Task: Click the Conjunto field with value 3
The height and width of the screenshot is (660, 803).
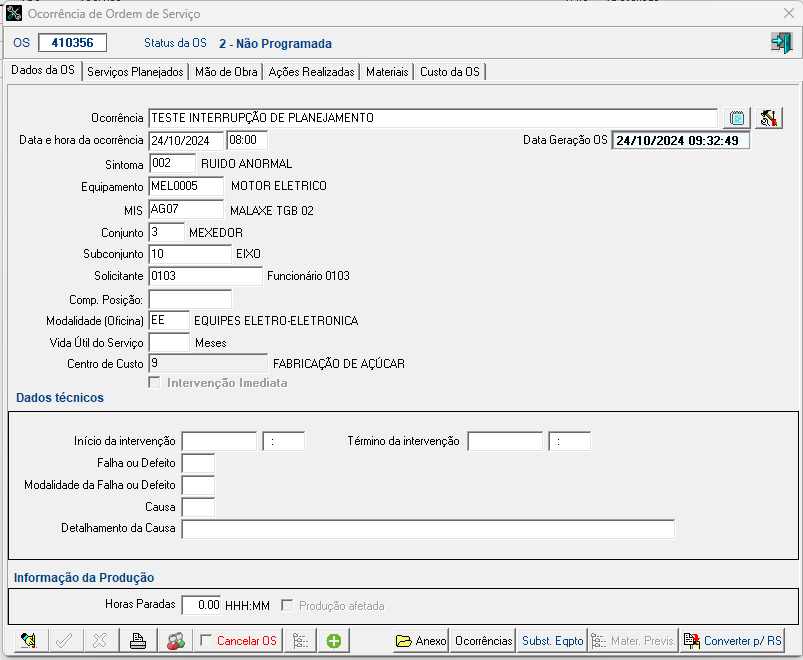Action: point(166,232)
